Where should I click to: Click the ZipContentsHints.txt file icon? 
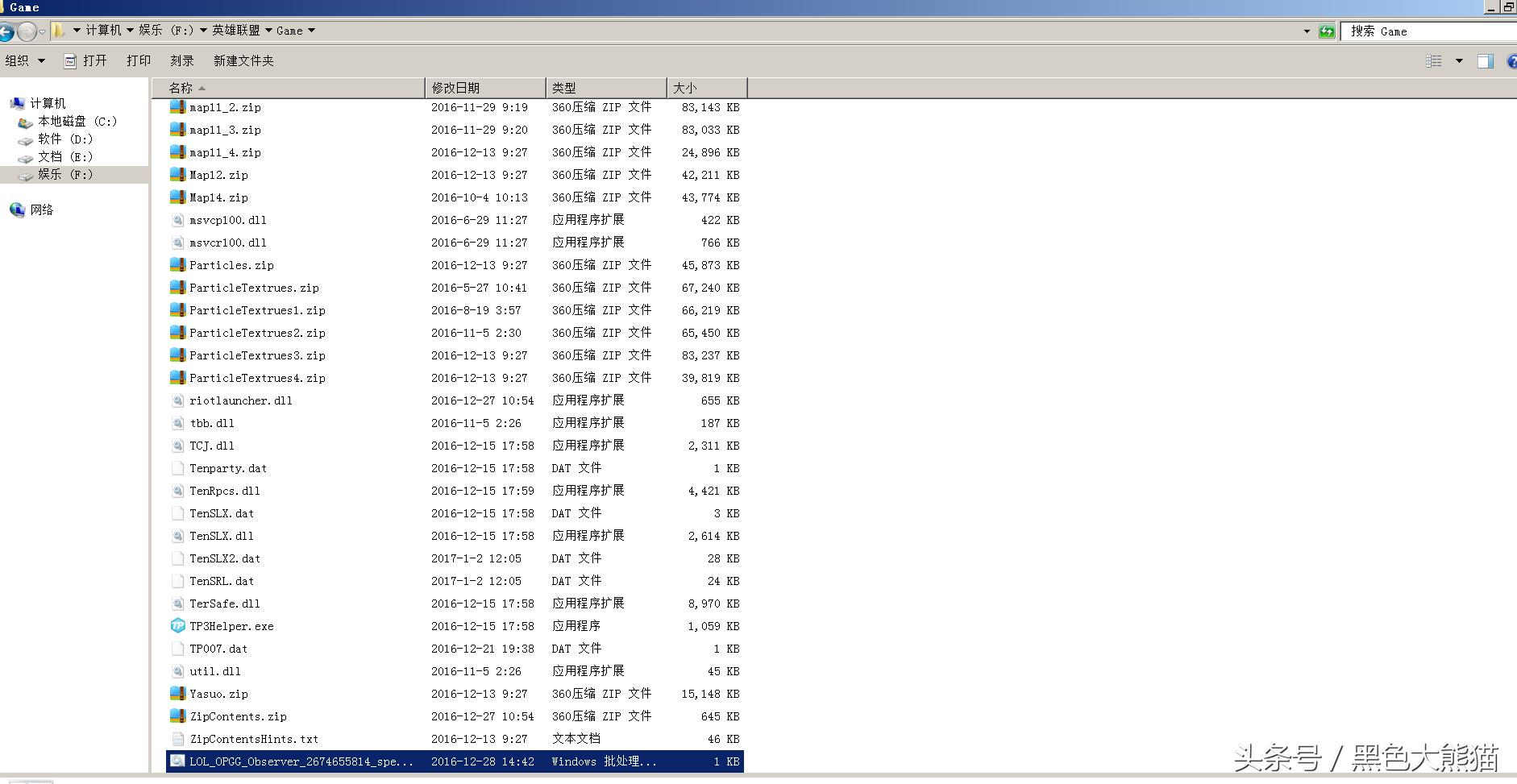(177, 739)
